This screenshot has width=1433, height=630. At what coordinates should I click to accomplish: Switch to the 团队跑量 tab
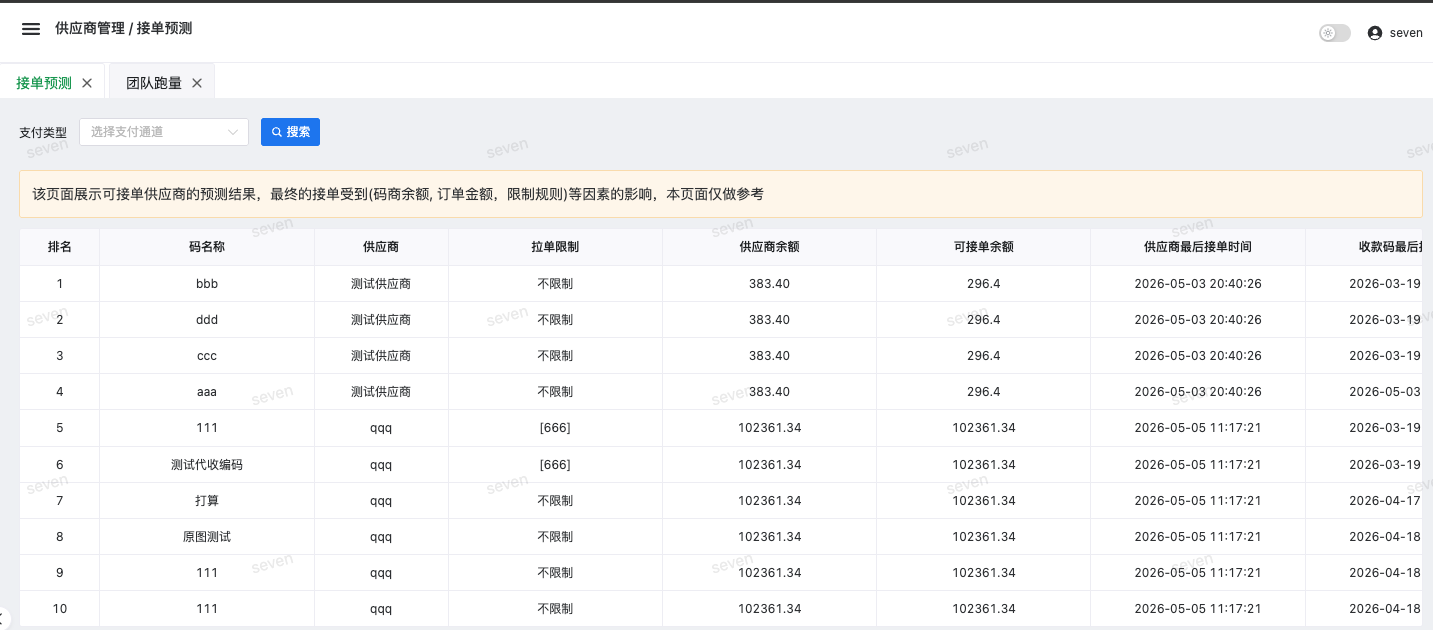coord(154,83)
